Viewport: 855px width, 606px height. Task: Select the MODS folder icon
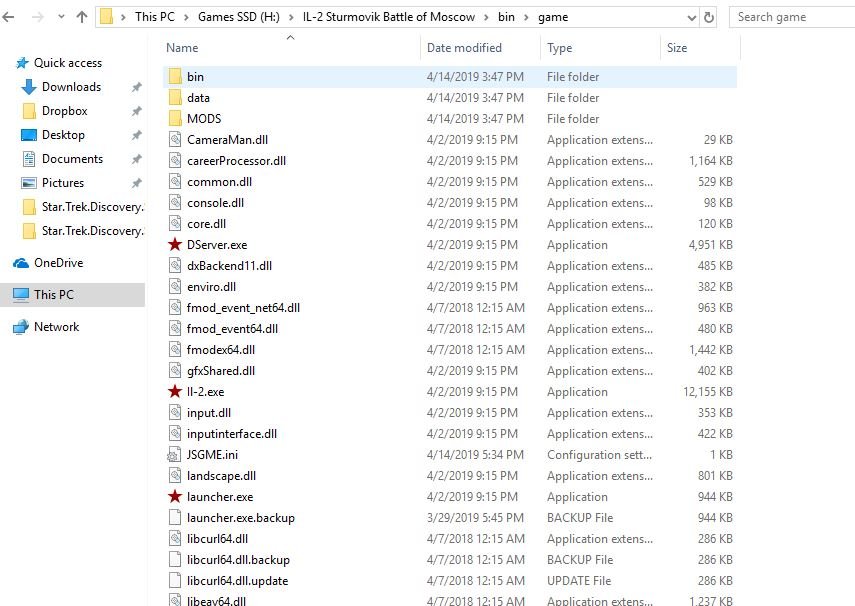point(175,118)
